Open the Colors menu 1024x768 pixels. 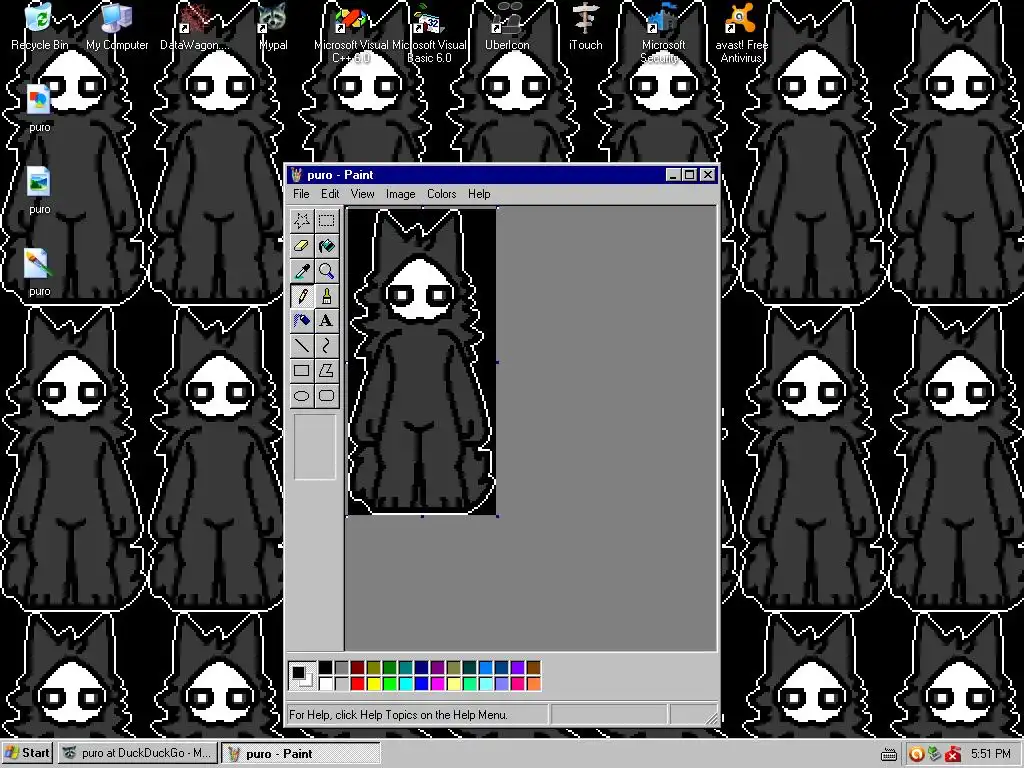[441, 194]
